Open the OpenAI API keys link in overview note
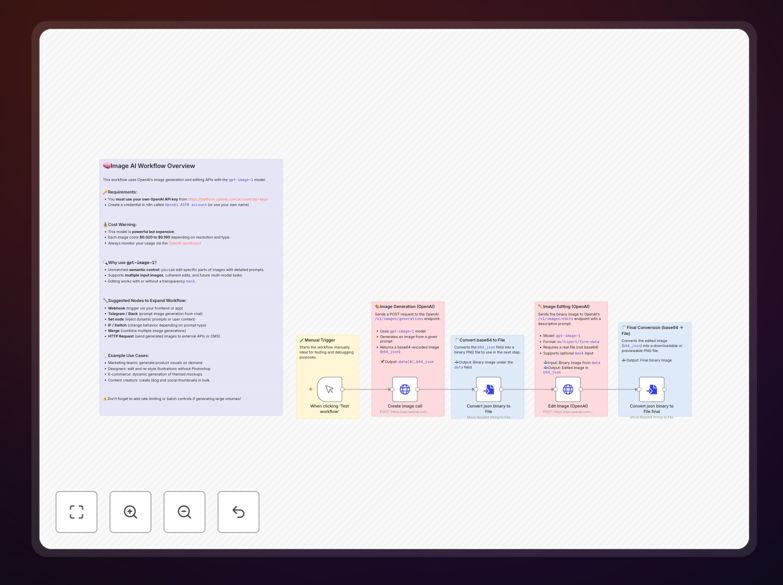The image size is (783, 585). pos(228,199)
